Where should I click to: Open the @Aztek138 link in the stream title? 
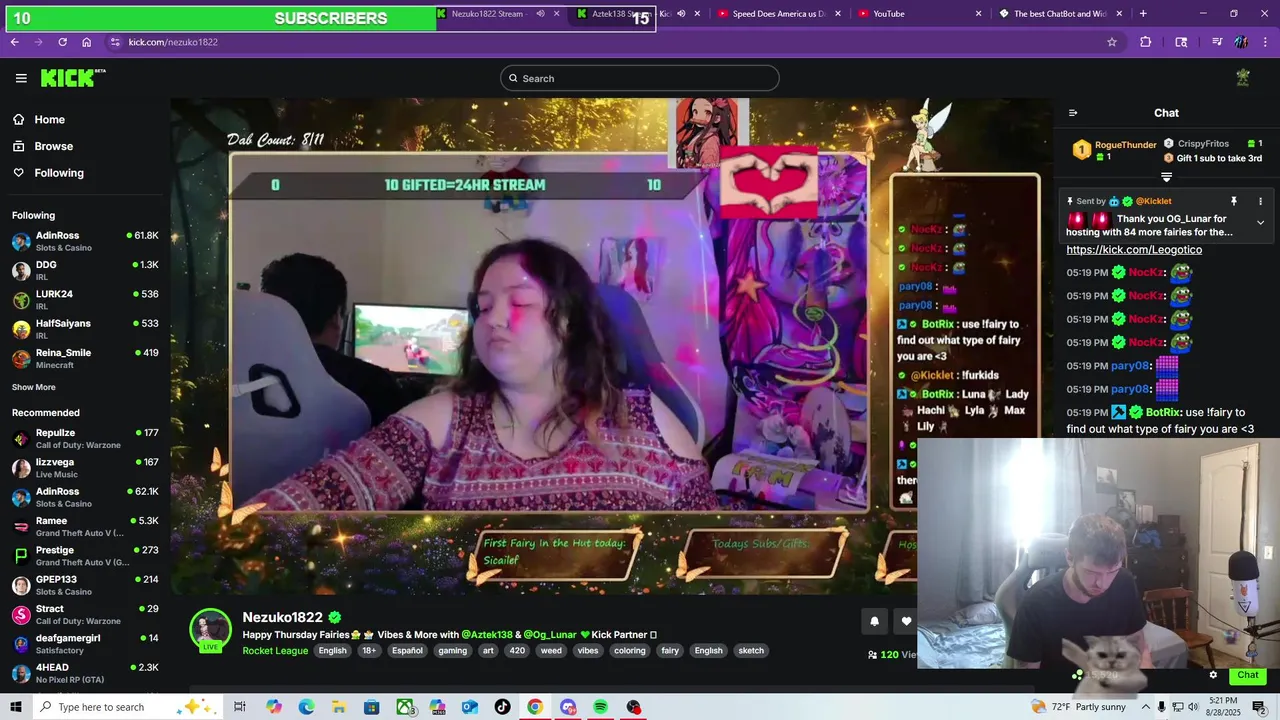pyautogui.click(x=487, y=635)
